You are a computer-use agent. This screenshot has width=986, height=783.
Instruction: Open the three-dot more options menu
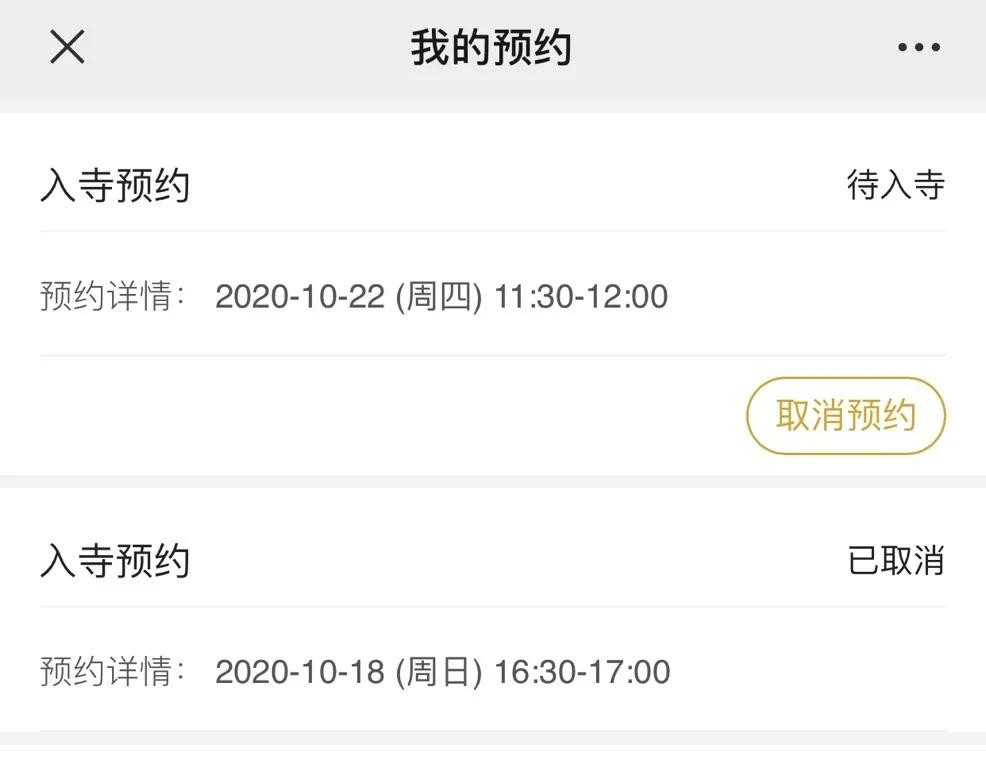tap(918, 47)
